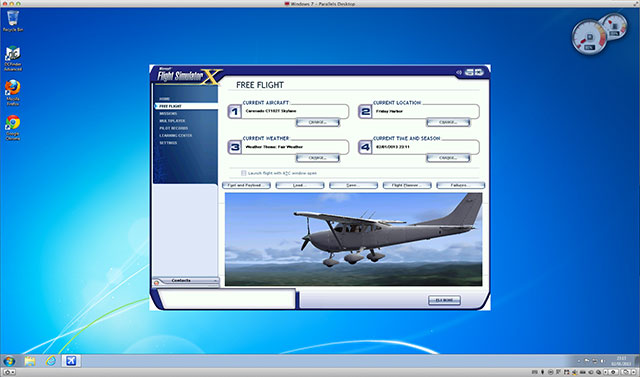Change the current aircraft

[x=318, y=122]
